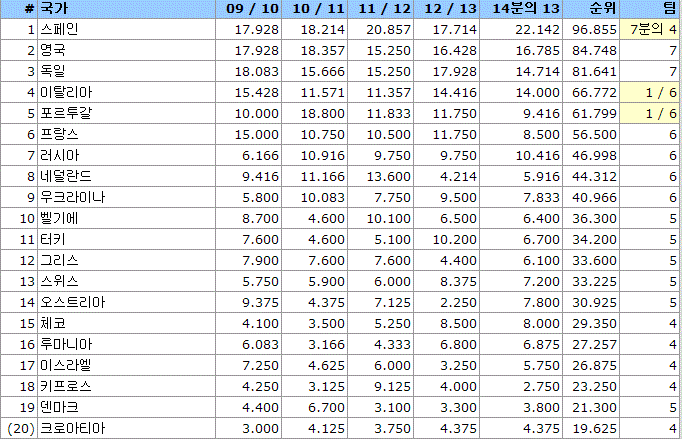Click the 33.225 total value
This screenshot has width=682, height=439.
coord(594,281)
